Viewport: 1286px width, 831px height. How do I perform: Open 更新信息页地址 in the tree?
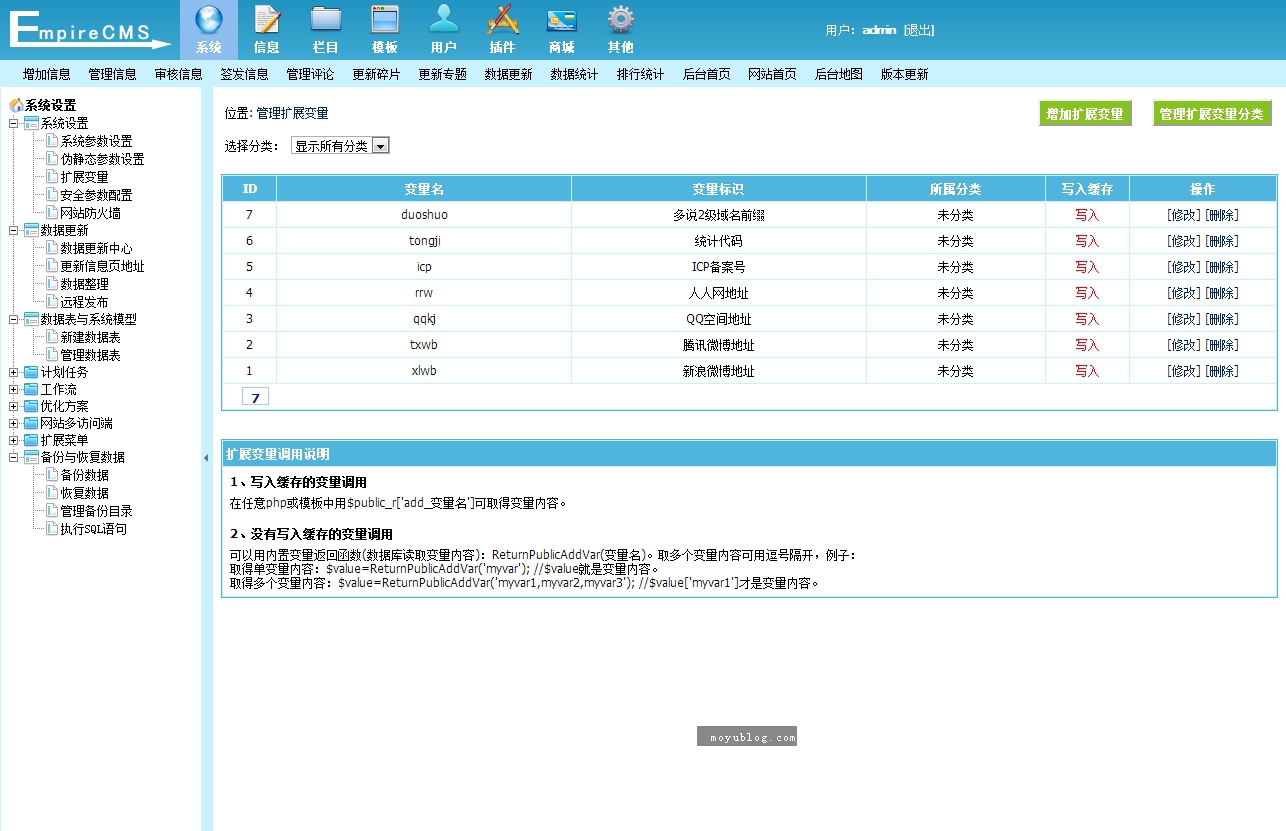102,266
